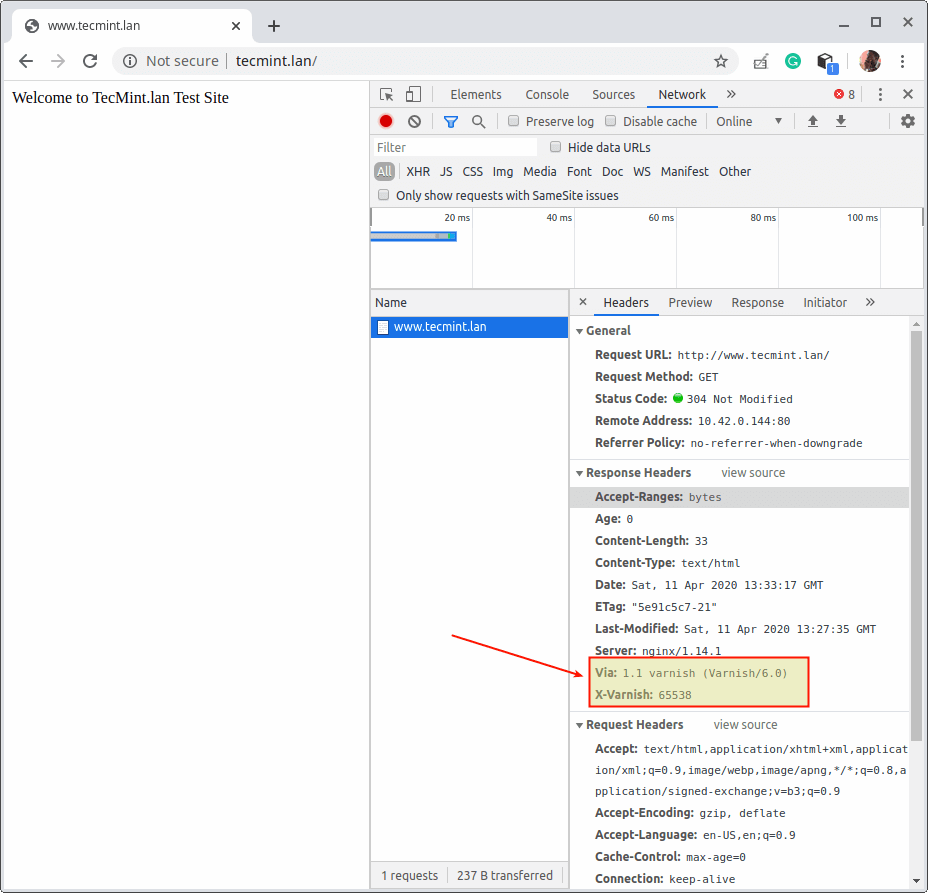This screenshot has height=893, width=928.
Task: Open the Chrome profile avatar
Action: [x=869, y=61]
